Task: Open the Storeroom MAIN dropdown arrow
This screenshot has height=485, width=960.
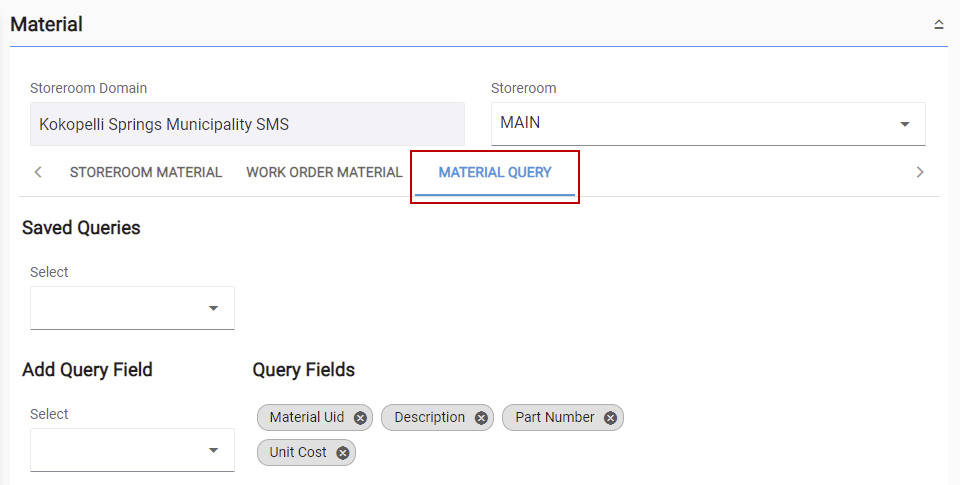Action: [x=904, y=124]
